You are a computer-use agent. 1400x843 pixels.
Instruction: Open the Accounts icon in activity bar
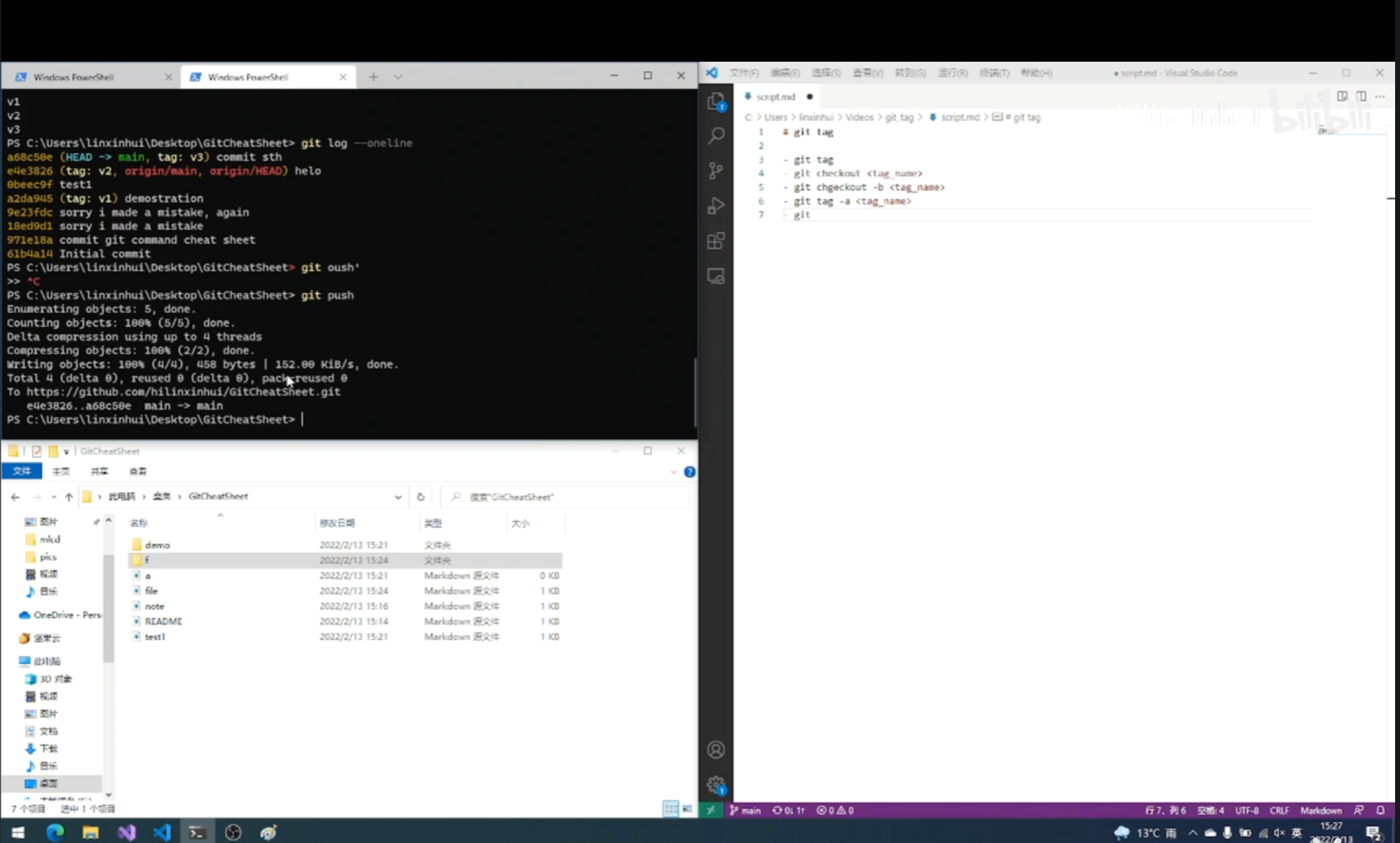[716, 750]
